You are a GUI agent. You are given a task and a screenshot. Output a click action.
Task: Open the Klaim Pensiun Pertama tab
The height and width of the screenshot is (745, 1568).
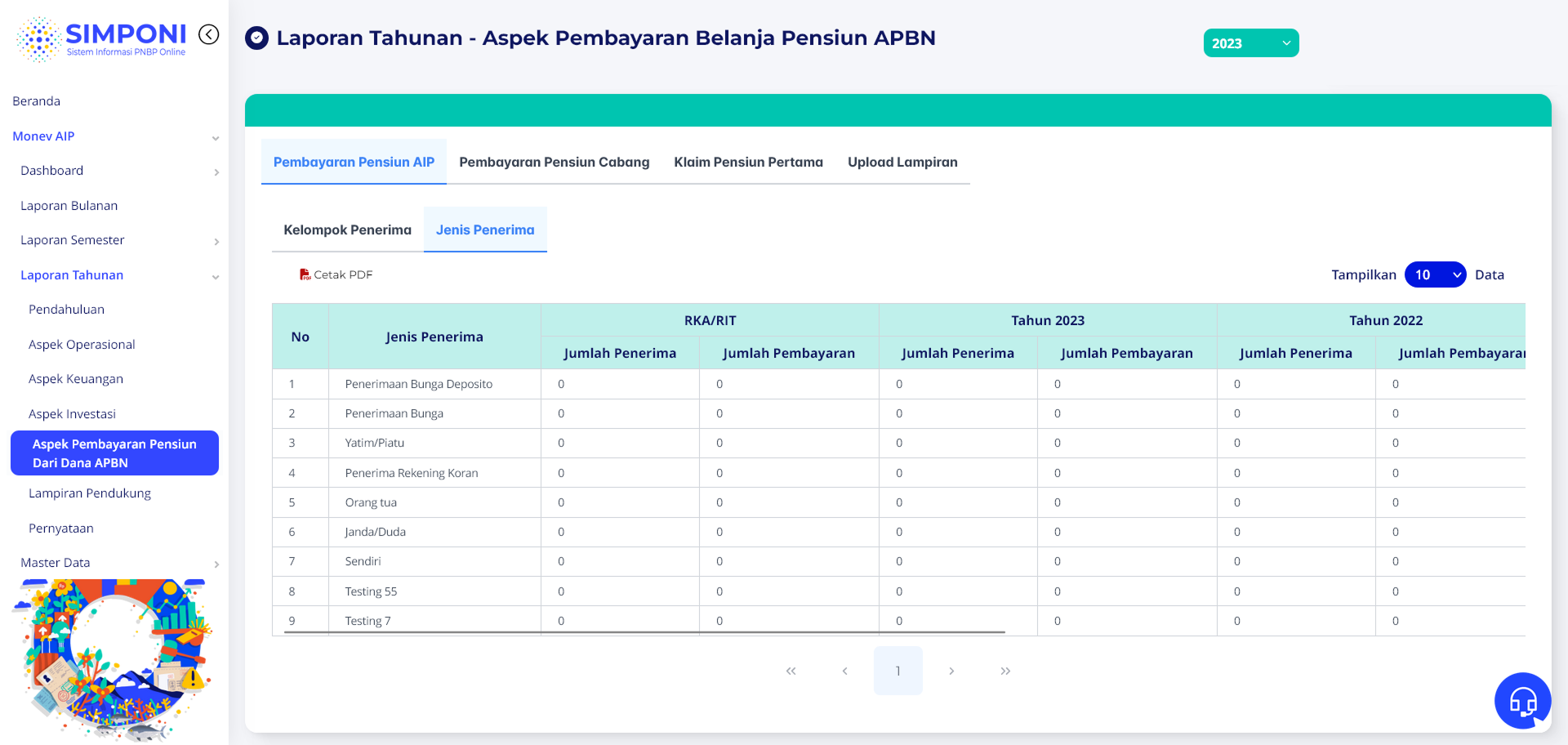click(x=748, y=162)
